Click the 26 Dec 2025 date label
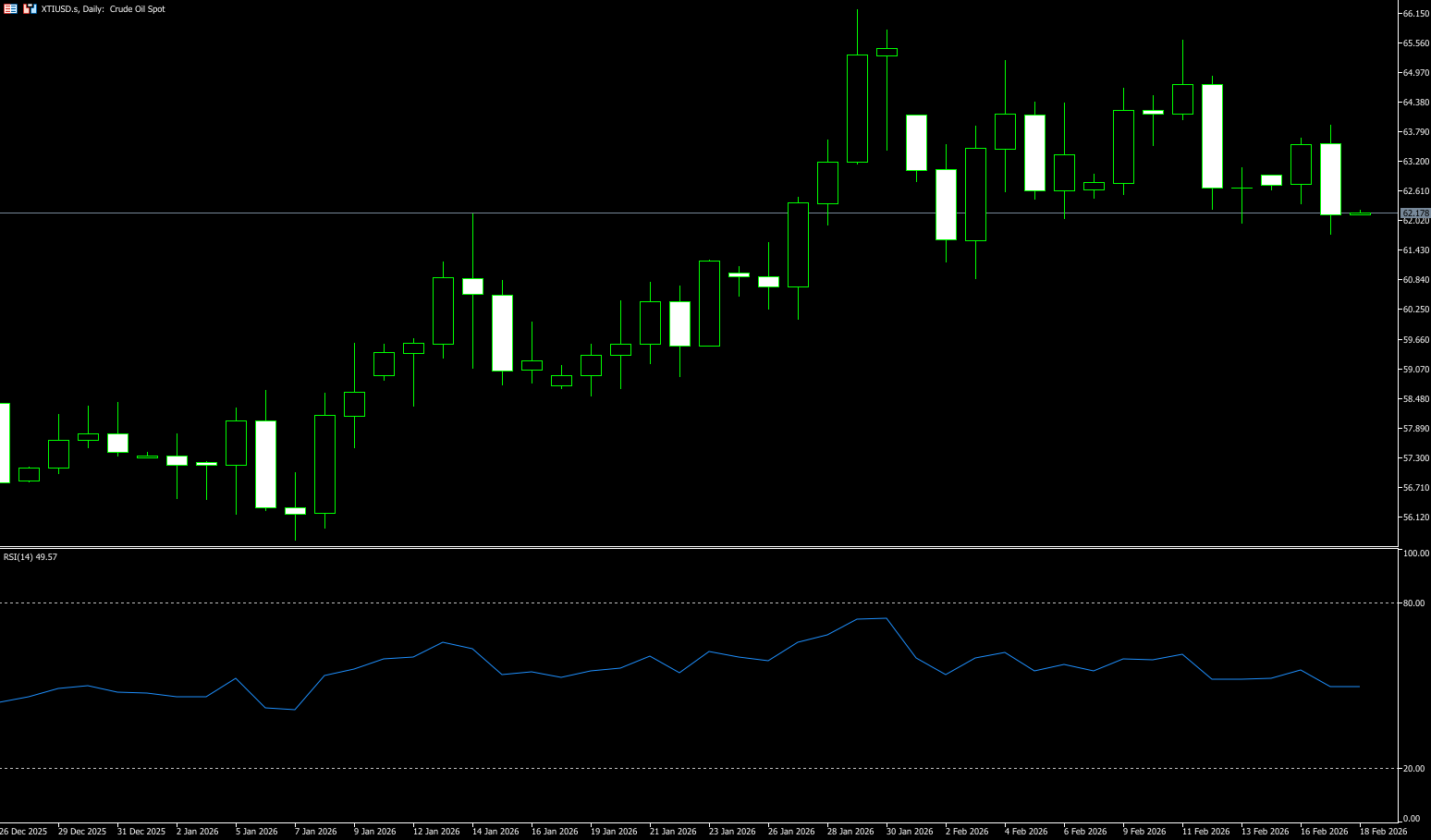 pos(24,832)
